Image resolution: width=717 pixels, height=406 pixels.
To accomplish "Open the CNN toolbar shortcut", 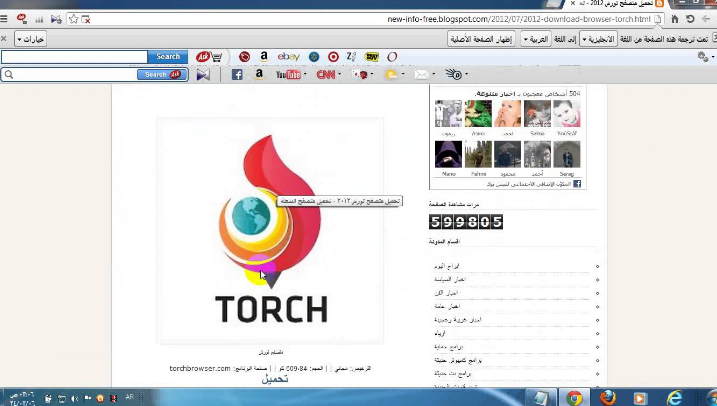I will click(x=326, y=75).
